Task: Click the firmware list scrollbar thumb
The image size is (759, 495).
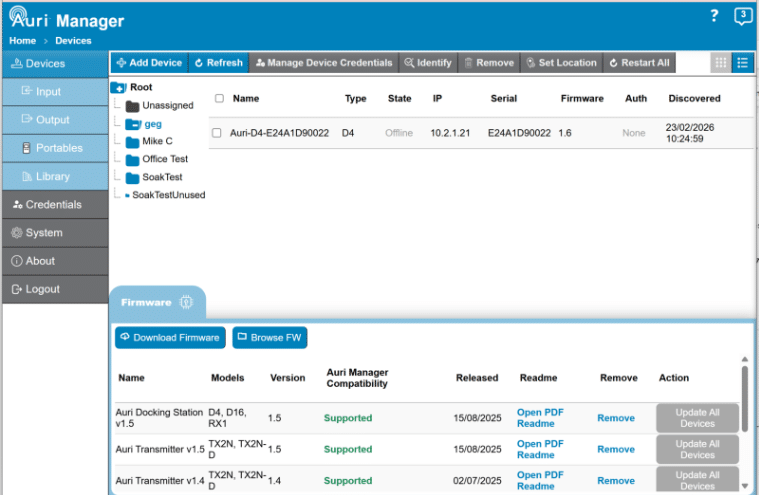Action: click(744, 398)
